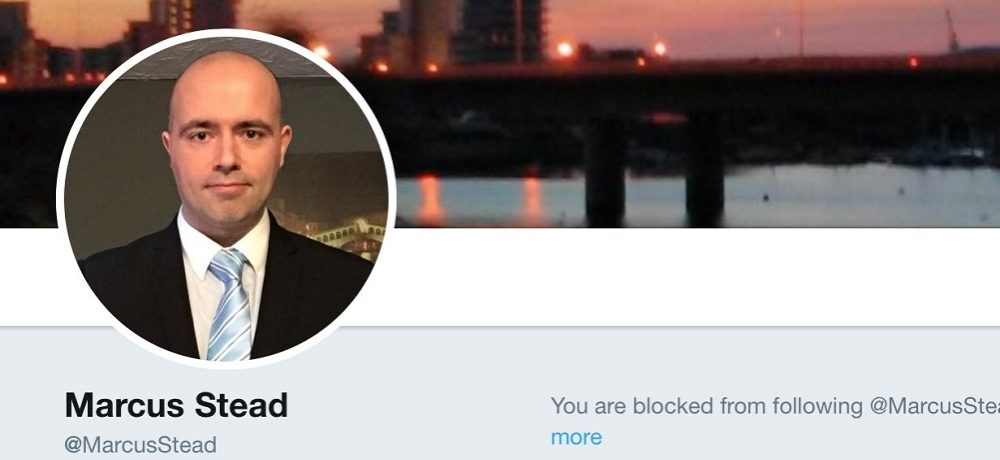
Task: Click the blue striped tie in avatar
Action: pos(230,305)
